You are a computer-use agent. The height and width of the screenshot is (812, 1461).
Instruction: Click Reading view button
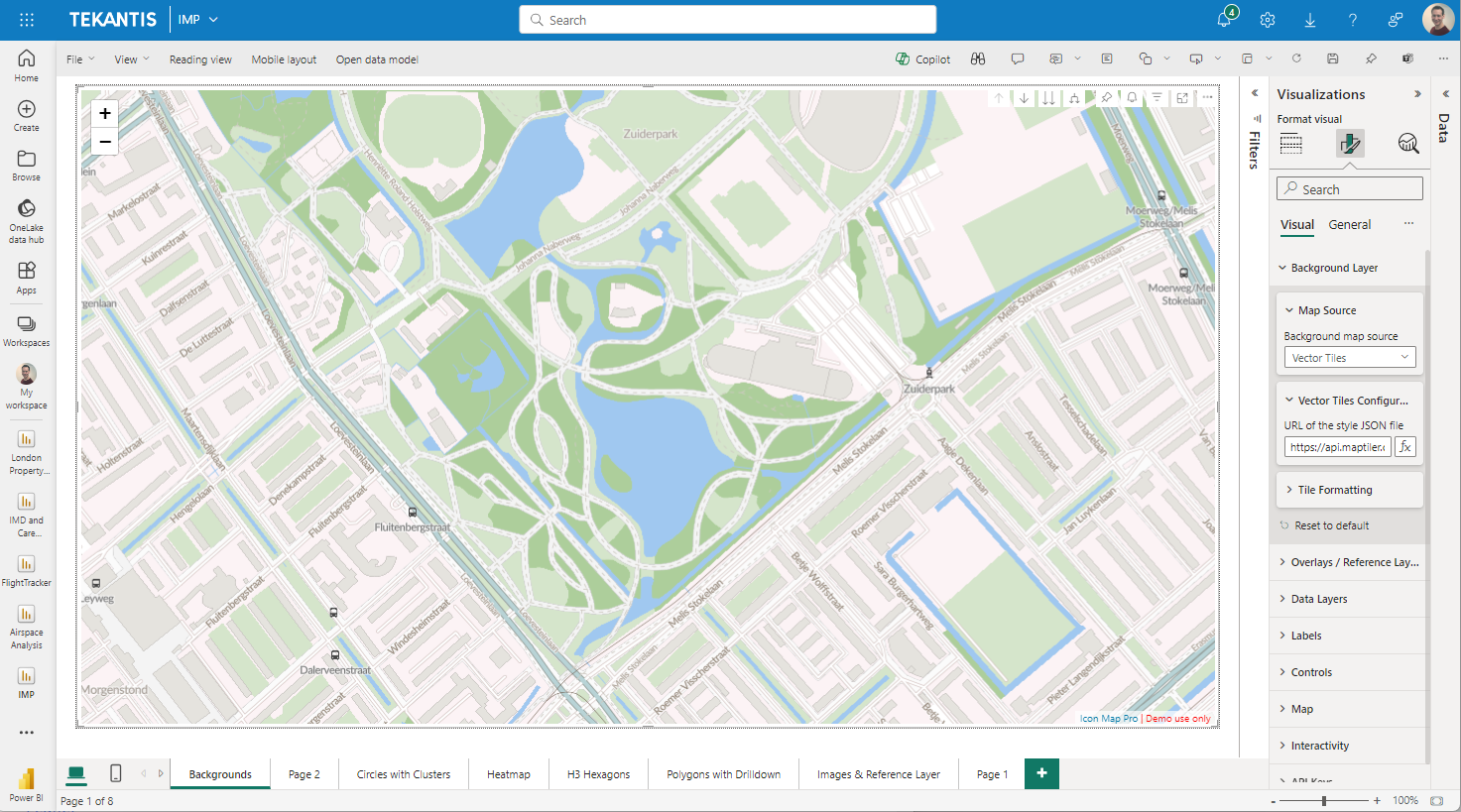(x=200, y=59)
